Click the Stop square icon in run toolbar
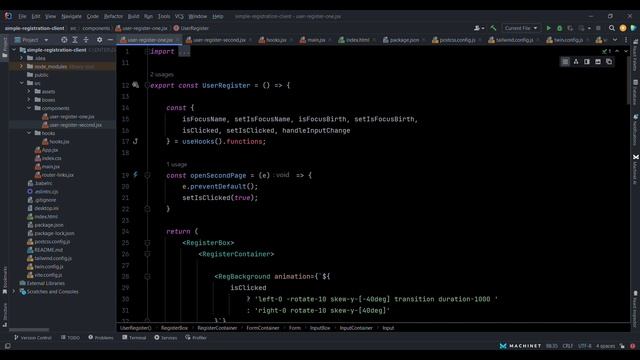Viewport: 640px width, 360px height. (598, 28)
